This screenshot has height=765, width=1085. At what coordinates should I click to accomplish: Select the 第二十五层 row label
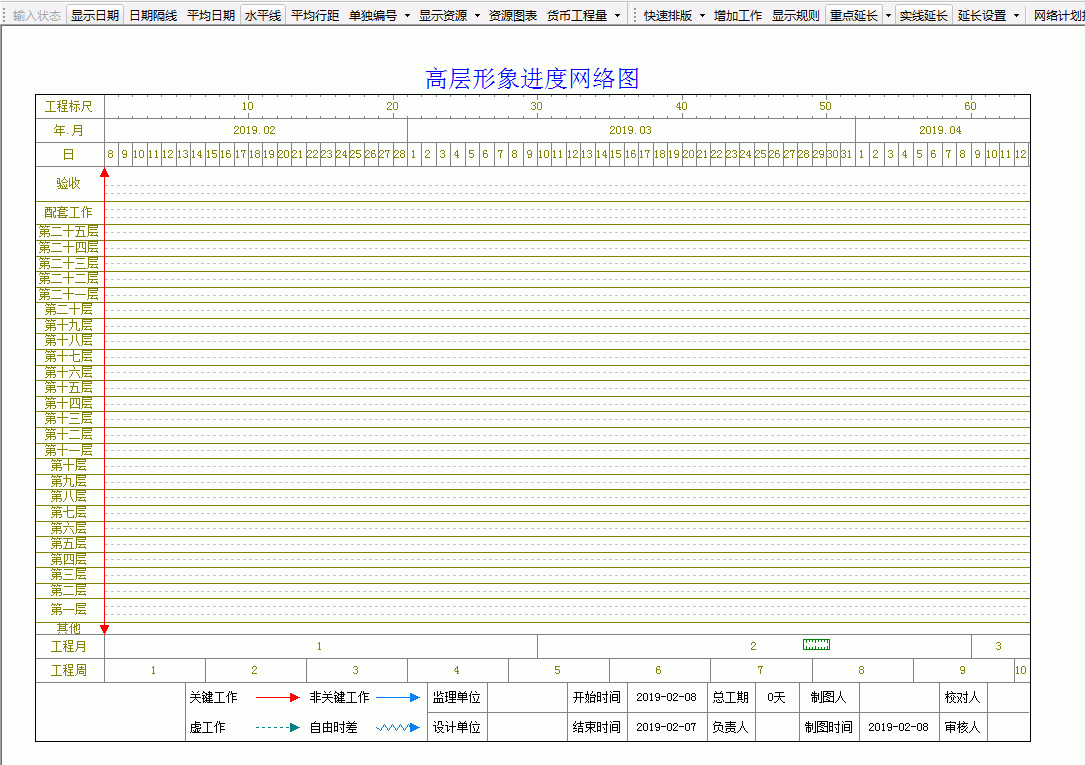click(x=69, y=232)
